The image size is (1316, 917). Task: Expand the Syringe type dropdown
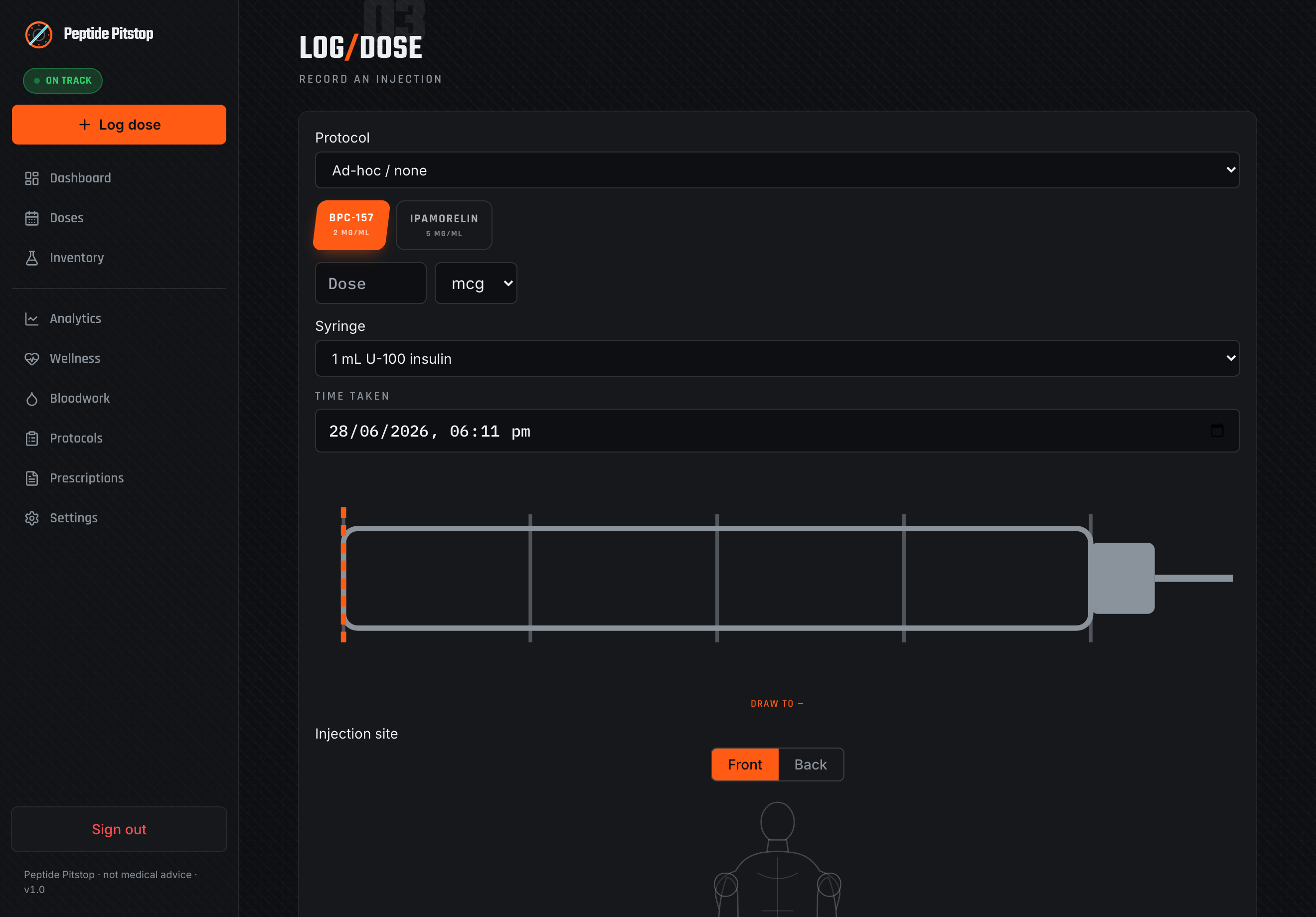(777, 359)
